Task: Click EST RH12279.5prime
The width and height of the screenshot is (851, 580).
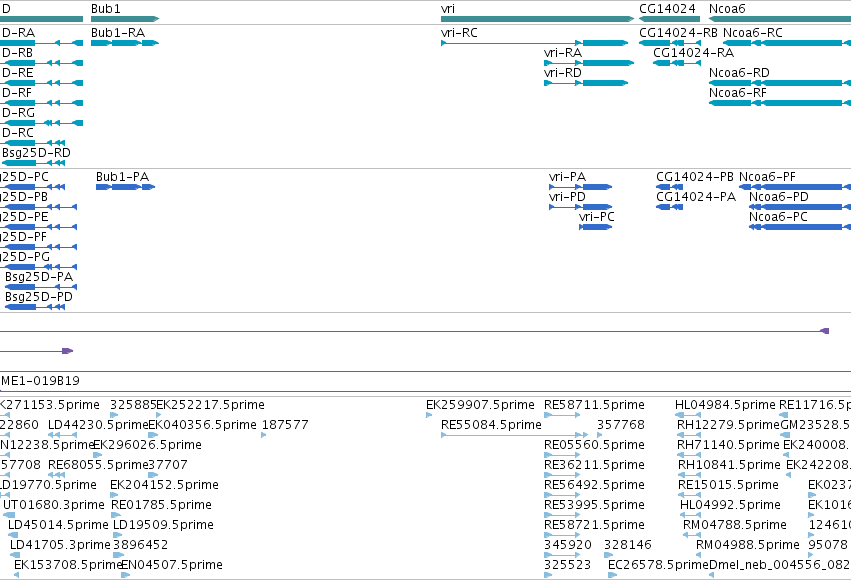Action: (x=728, y=425)
